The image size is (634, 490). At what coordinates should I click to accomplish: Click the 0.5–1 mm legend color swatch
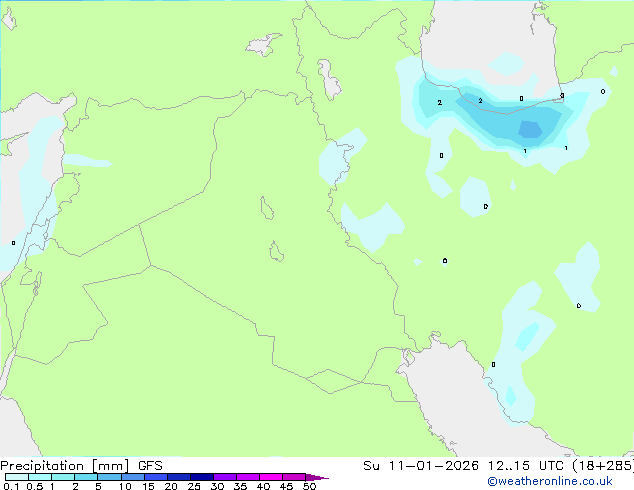(x=40, y=477)
